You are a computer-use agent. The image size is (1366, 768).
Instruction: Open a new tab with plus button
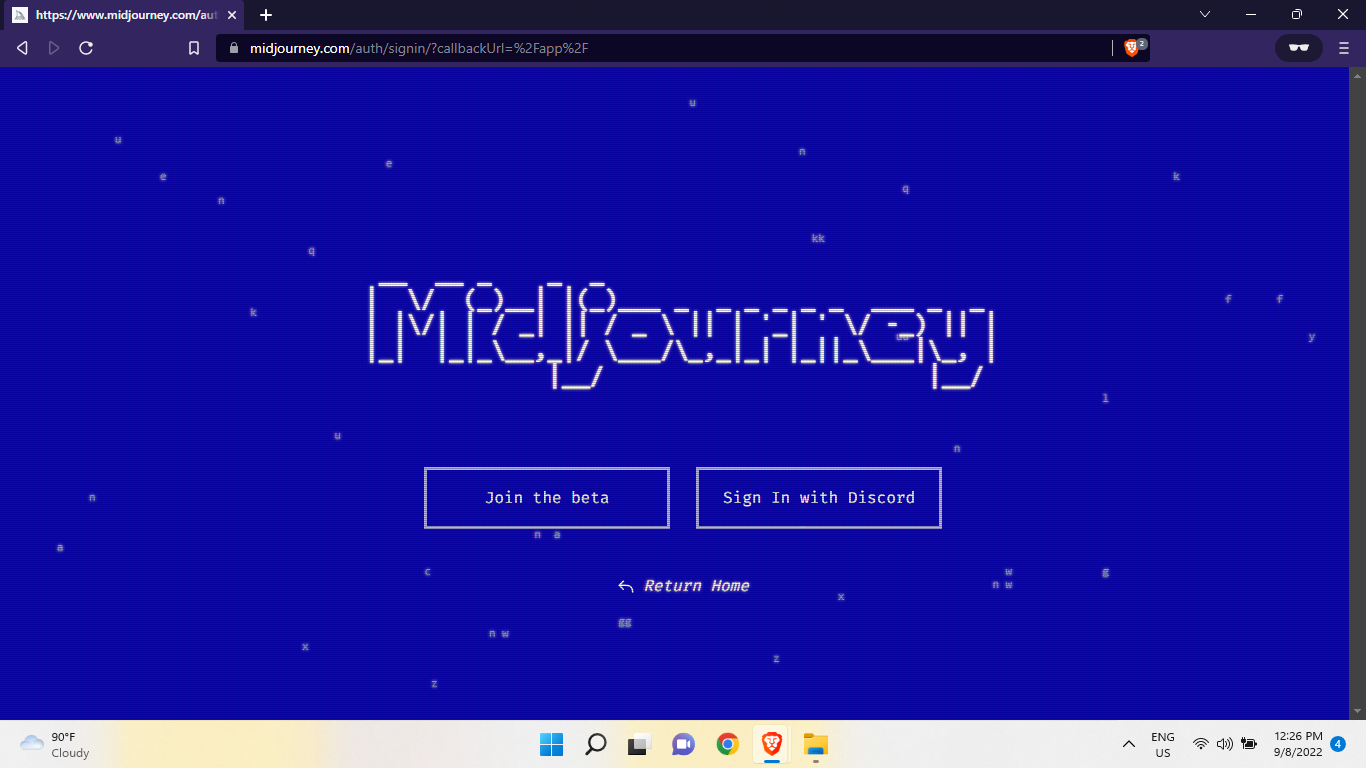pos(266,15)
